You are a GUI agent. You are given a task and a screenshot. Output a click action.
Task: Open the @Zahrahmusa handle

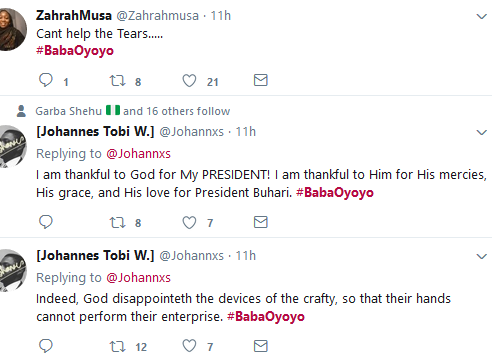pyautogui.click(x=157, y=16)
